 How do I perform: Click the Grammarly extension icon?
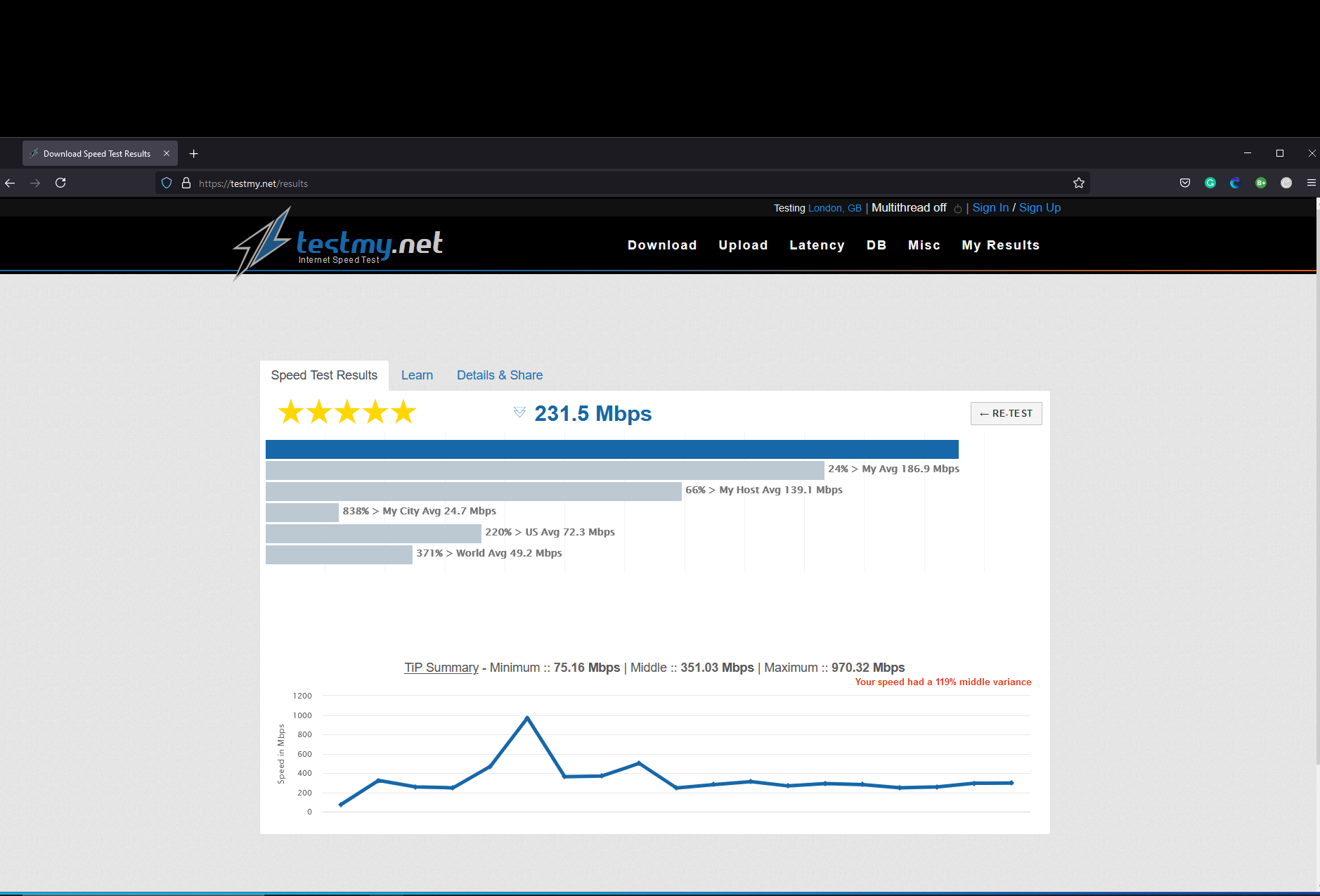[x=1210, y=183]
